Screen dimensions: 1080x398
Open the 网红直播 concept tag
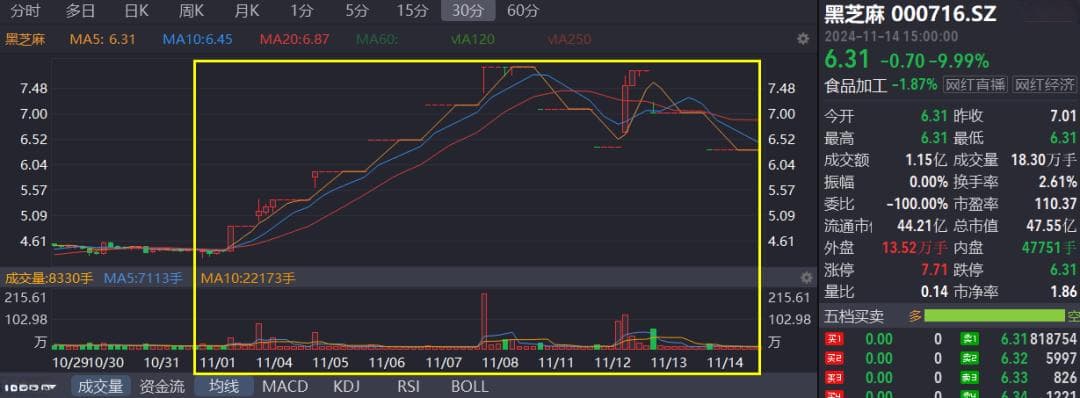point(975,85)
